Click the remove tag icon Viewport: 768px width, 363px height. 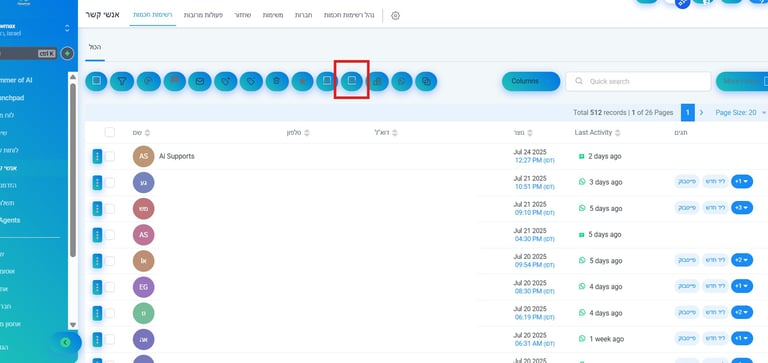tap(251, 81)
